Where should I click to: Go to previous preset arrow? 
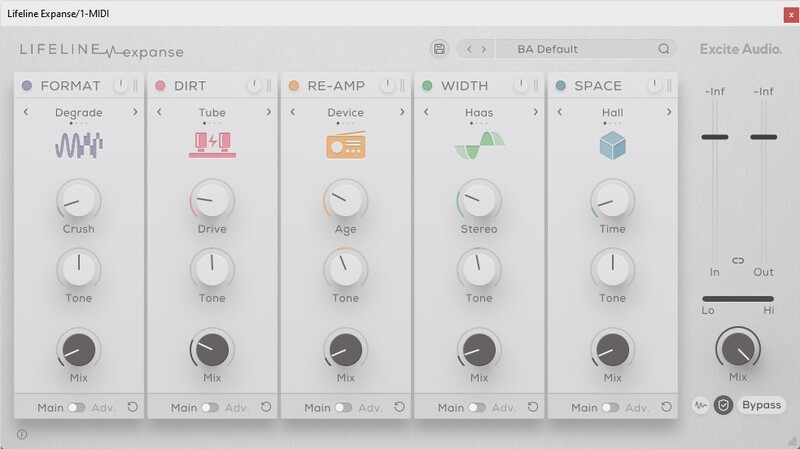click(469, 49)
